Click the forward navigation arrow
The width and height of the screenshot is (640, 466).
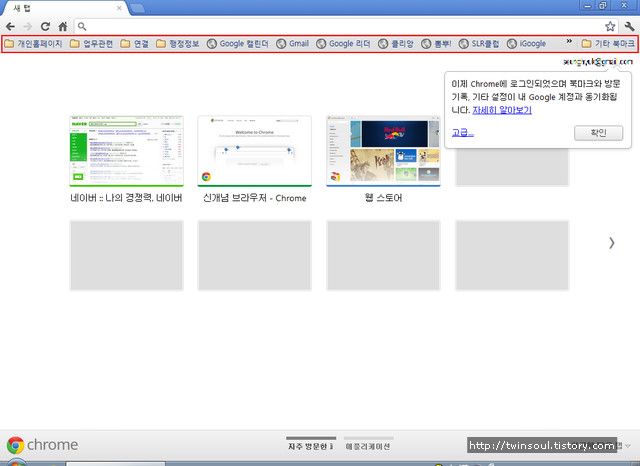point(28,27)
